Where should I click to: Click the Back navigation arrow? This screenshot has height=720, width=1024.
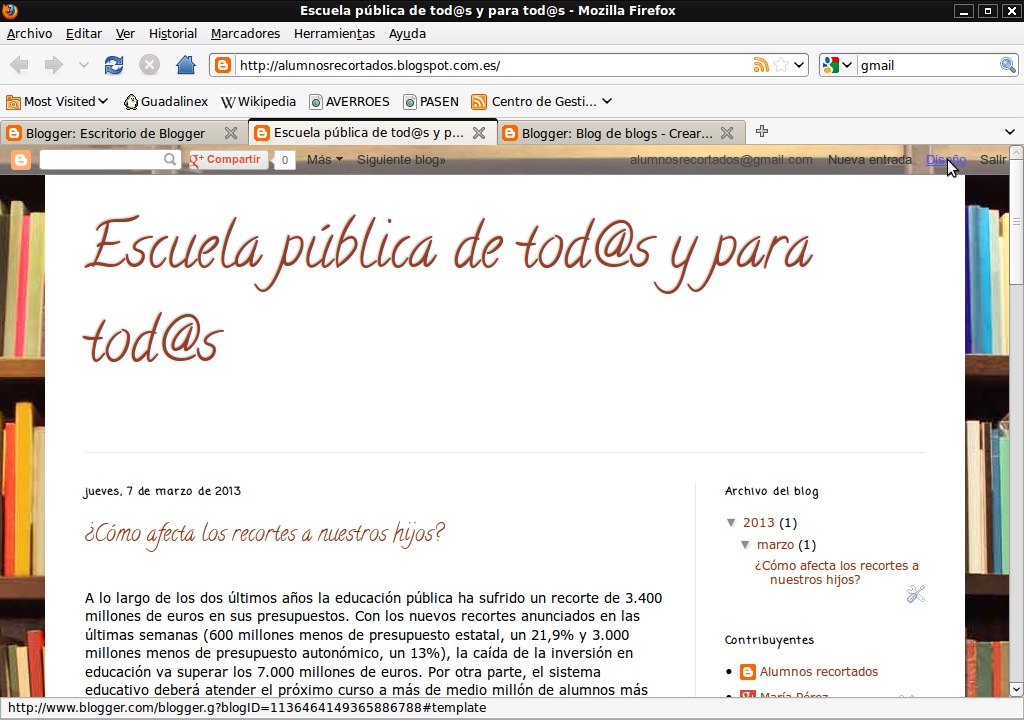pos(18,63)
